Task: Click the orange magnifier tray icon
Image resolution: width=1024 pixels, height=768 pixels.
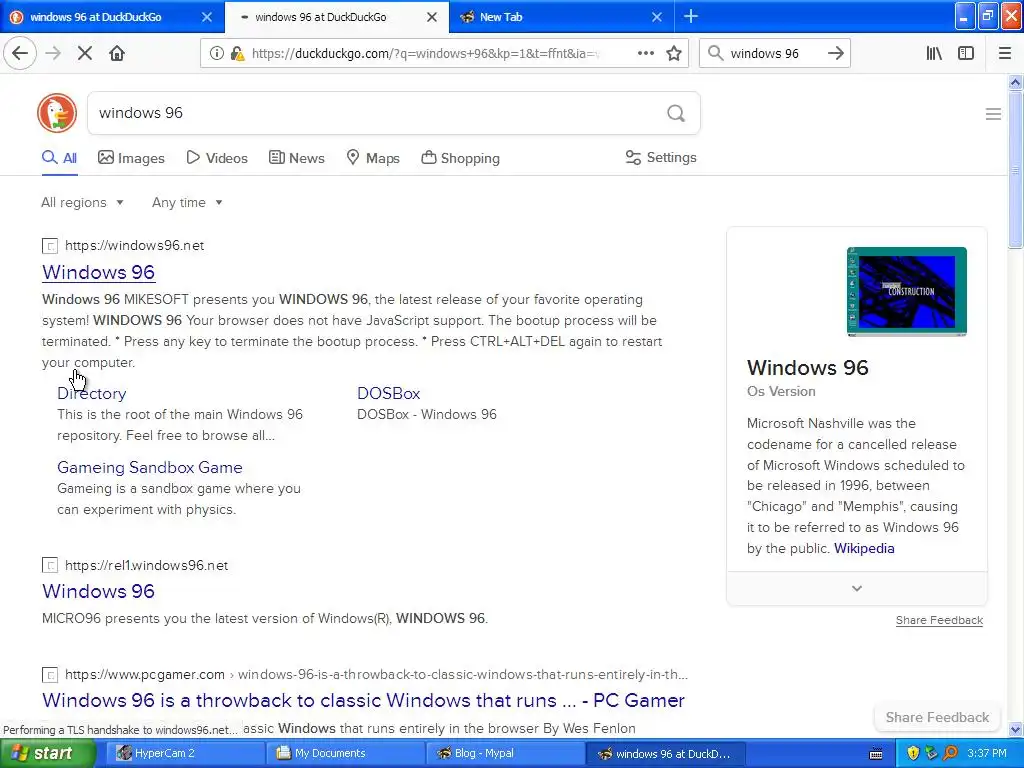Action: click(950, 754)
